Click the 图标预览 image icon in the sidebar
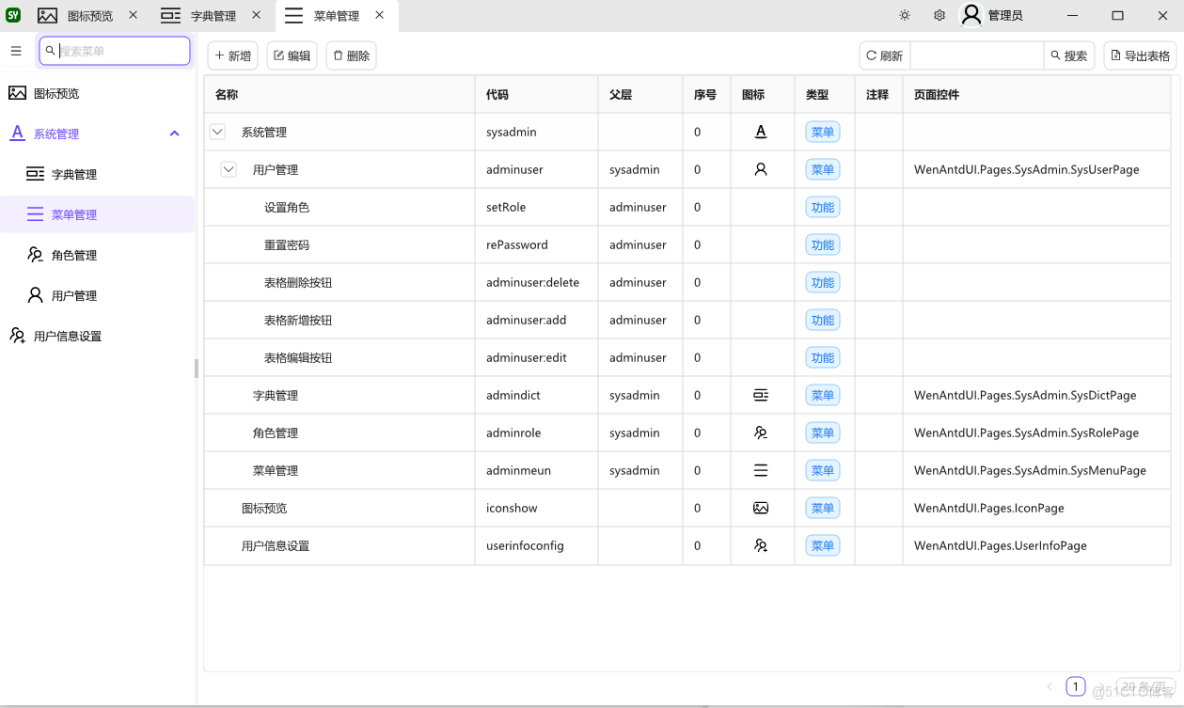This screenshot has width=1184, height=708. coord(16,93)
